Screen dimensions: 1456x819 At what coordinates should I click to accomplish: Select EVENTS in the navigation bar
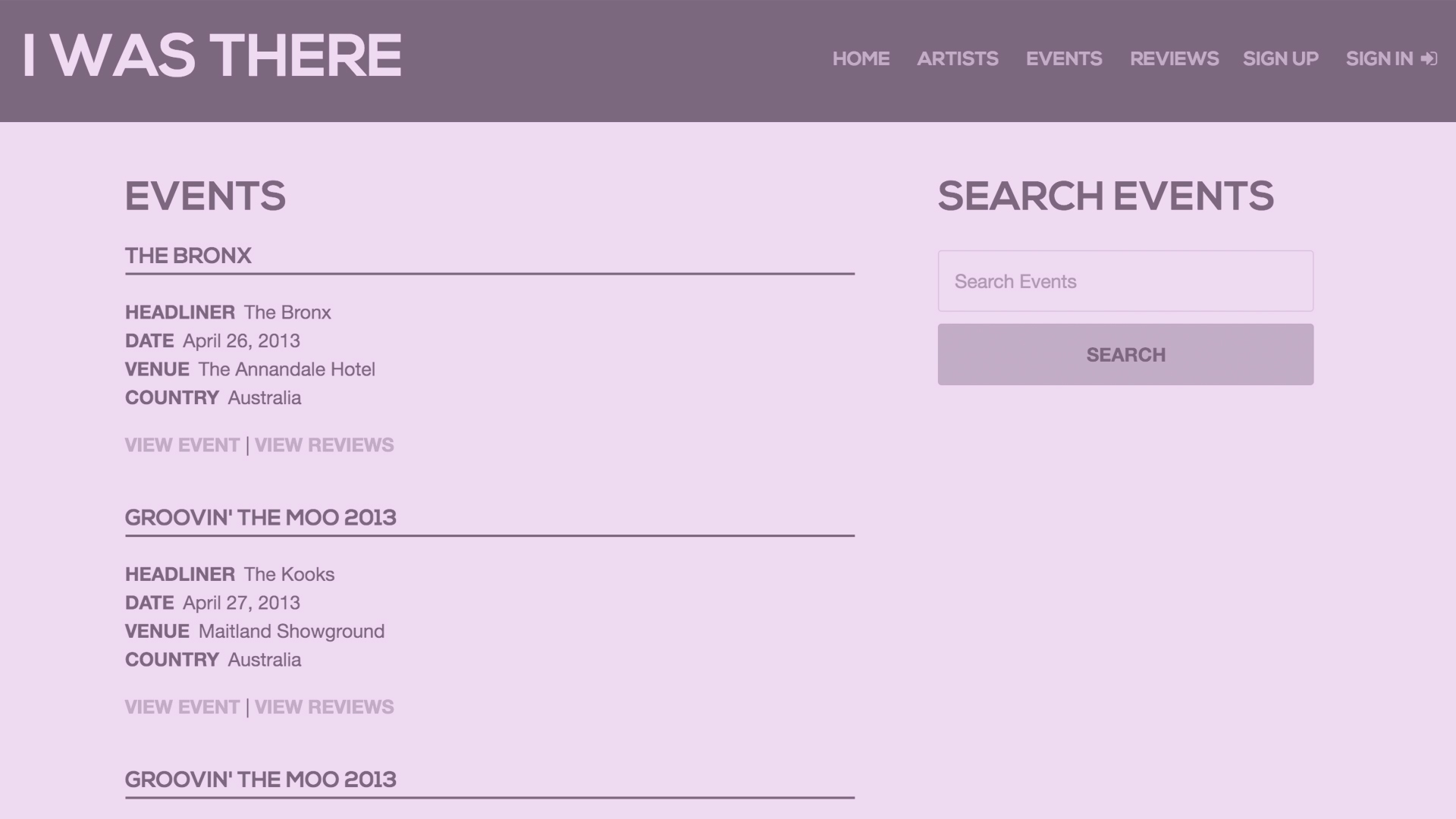click(1063, 58)
